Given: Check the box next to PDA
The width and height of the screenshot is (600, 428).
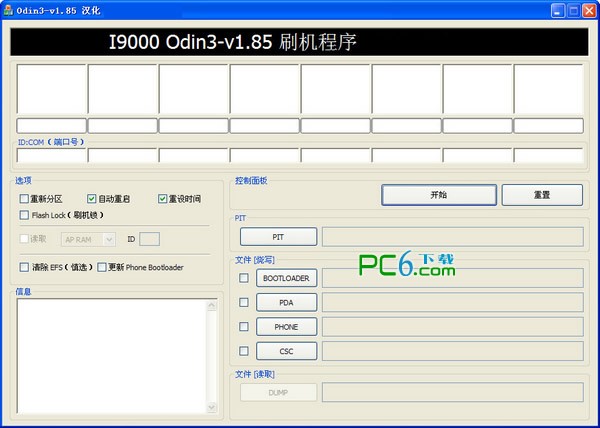Looking at the screenshot, I should 244,302.
